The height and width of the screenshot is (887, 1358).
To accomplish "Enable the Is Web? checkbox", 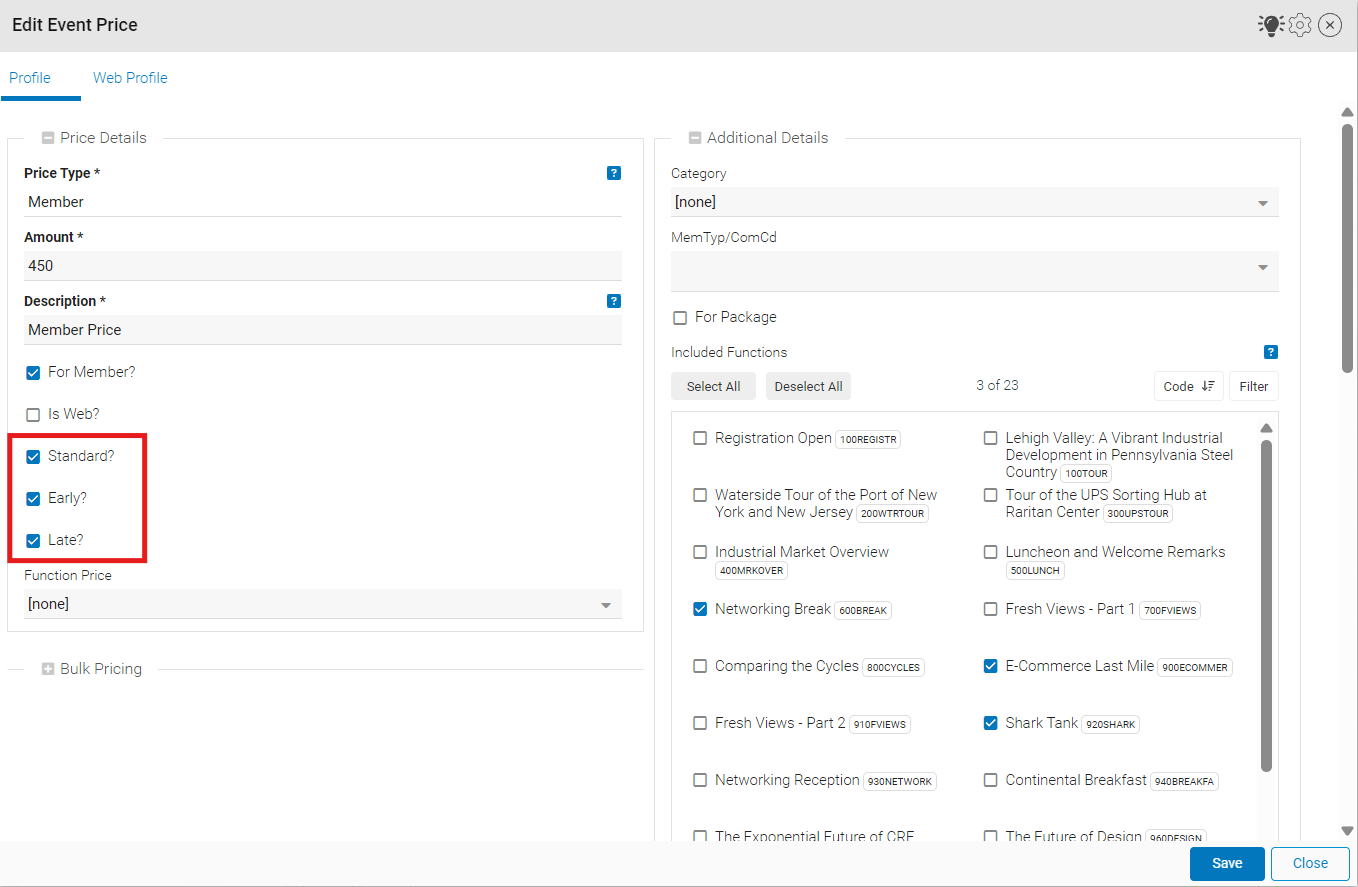I will (x=33, y=415).
